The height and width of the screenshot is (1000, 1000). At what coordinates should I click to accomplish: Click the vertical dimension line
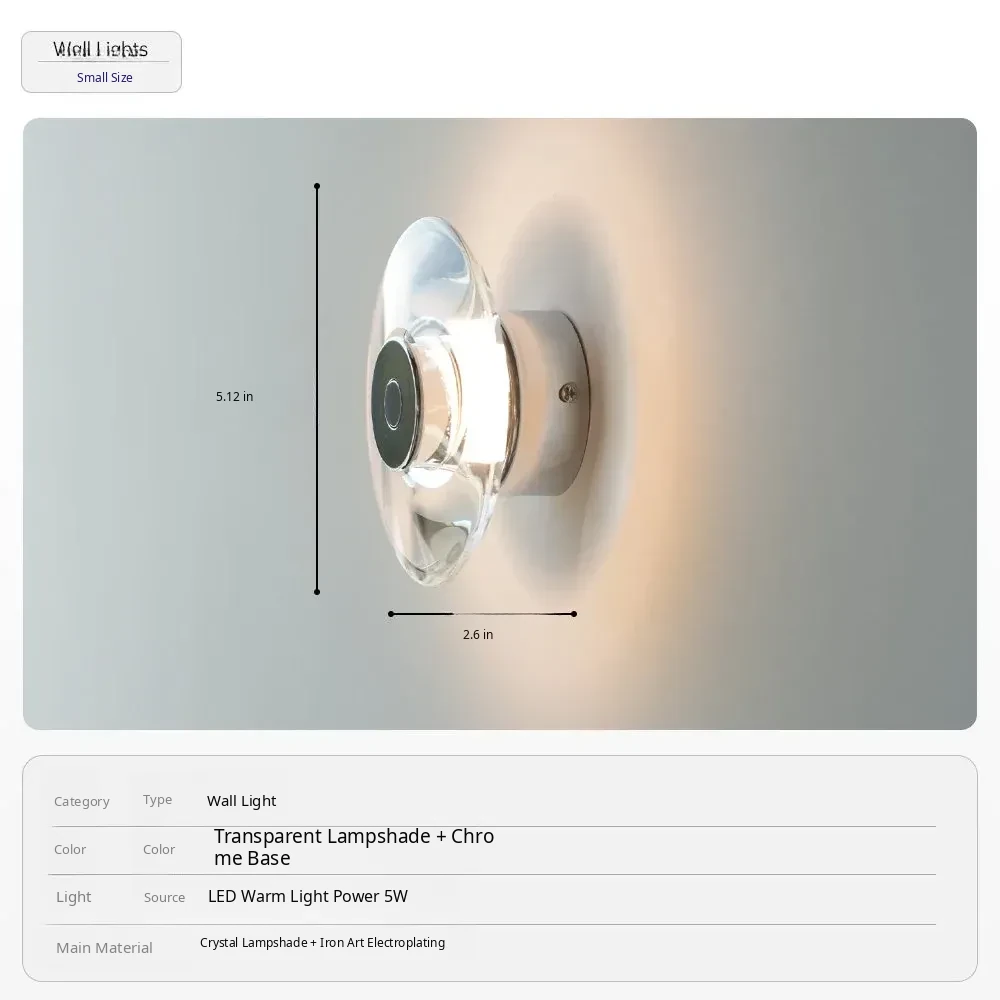click(x=317, y=389)
